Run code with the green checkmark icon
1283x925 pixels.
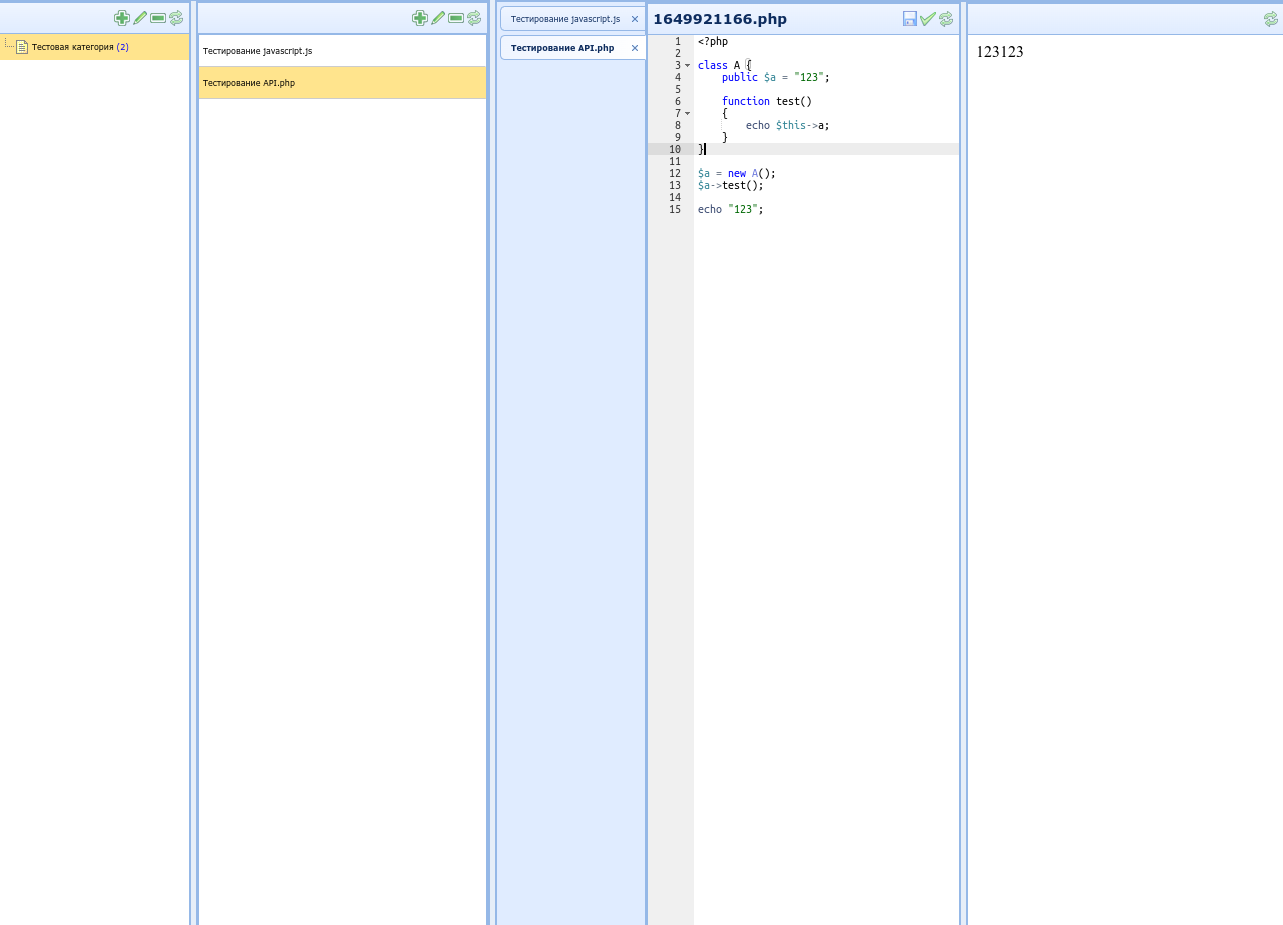point(928,18)
